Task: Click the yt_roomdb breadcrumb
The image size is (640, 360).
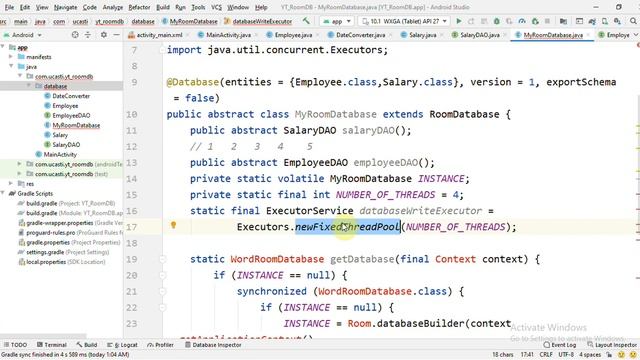Action: [x=109, y=21]
